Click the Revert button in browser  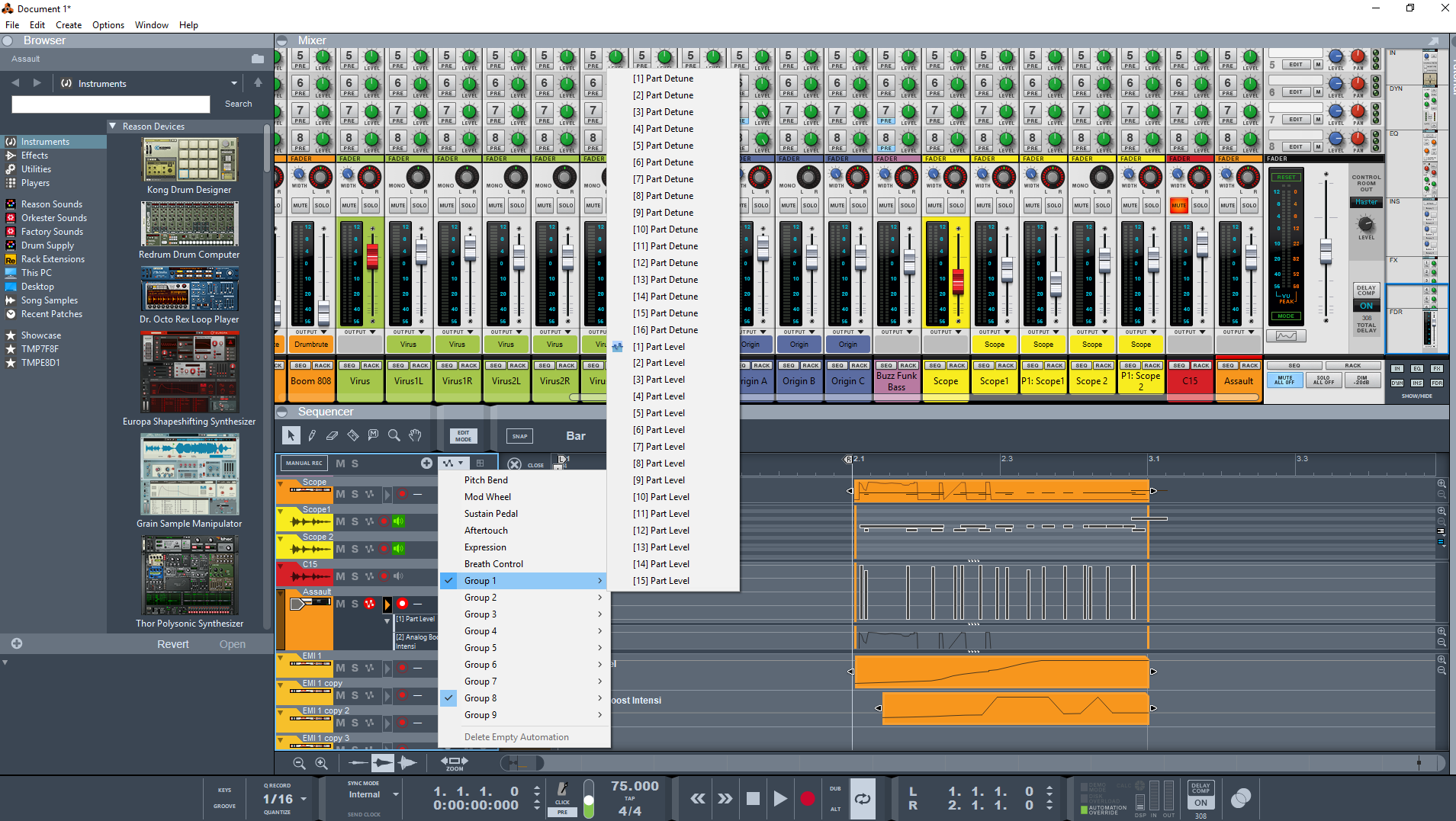(x=173, y=644)
